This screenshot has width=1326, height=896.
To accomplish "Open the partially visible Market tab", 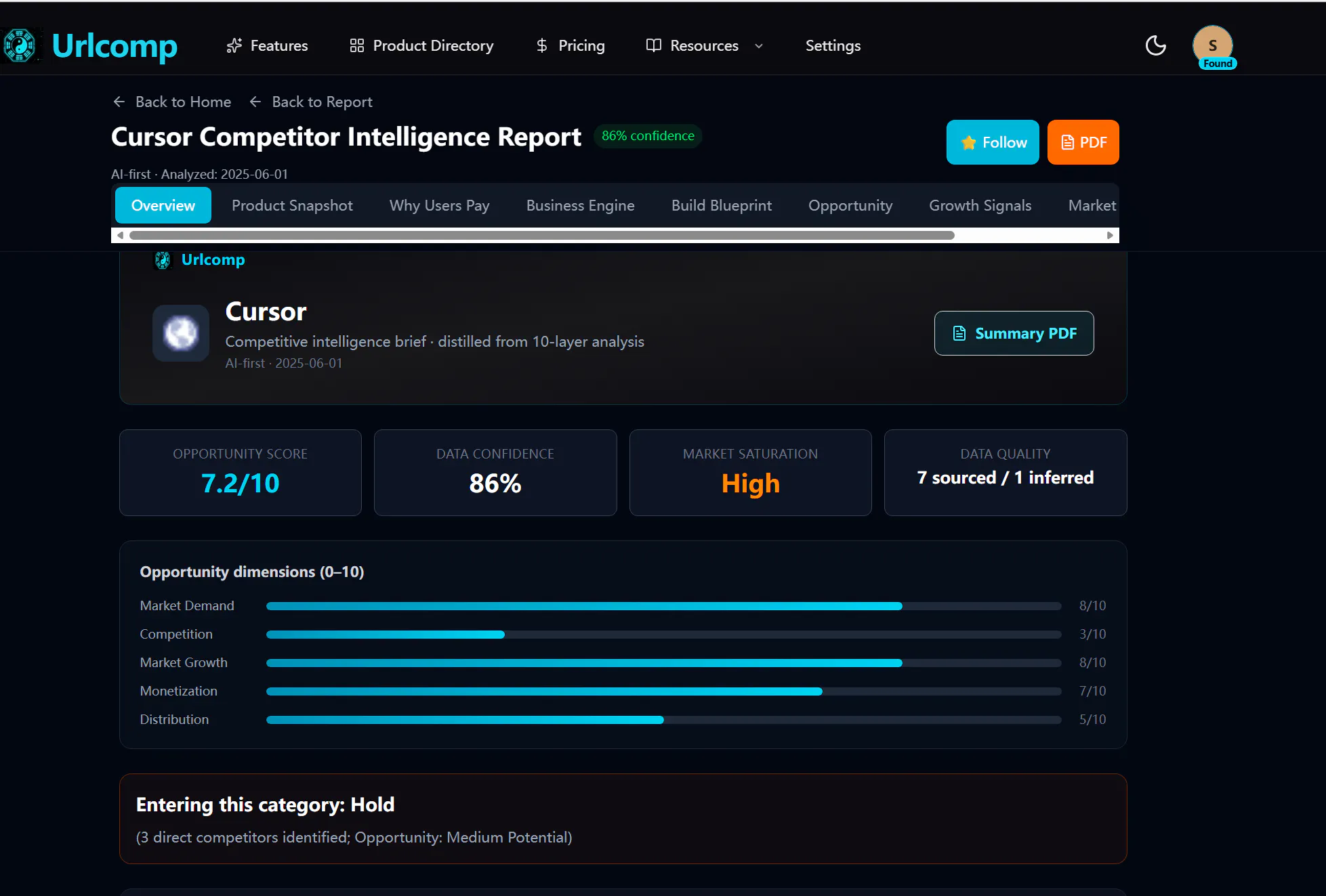I will [x=1092, y=205].
